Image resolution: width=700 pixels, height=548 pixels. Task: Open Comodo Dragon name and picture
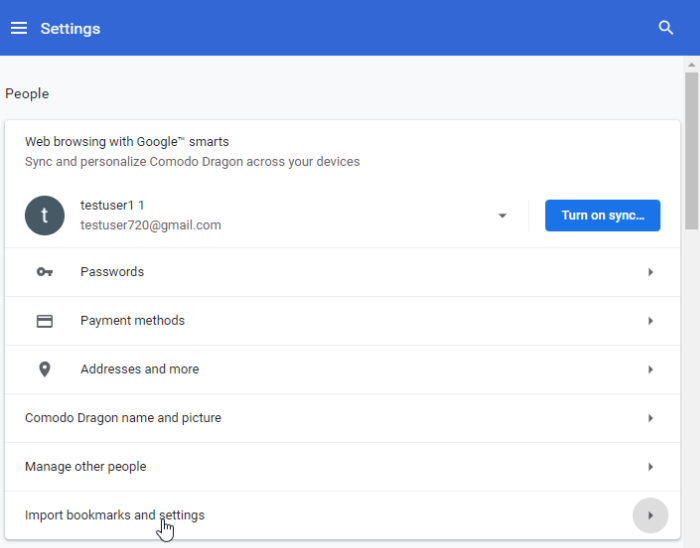point(342,418)
